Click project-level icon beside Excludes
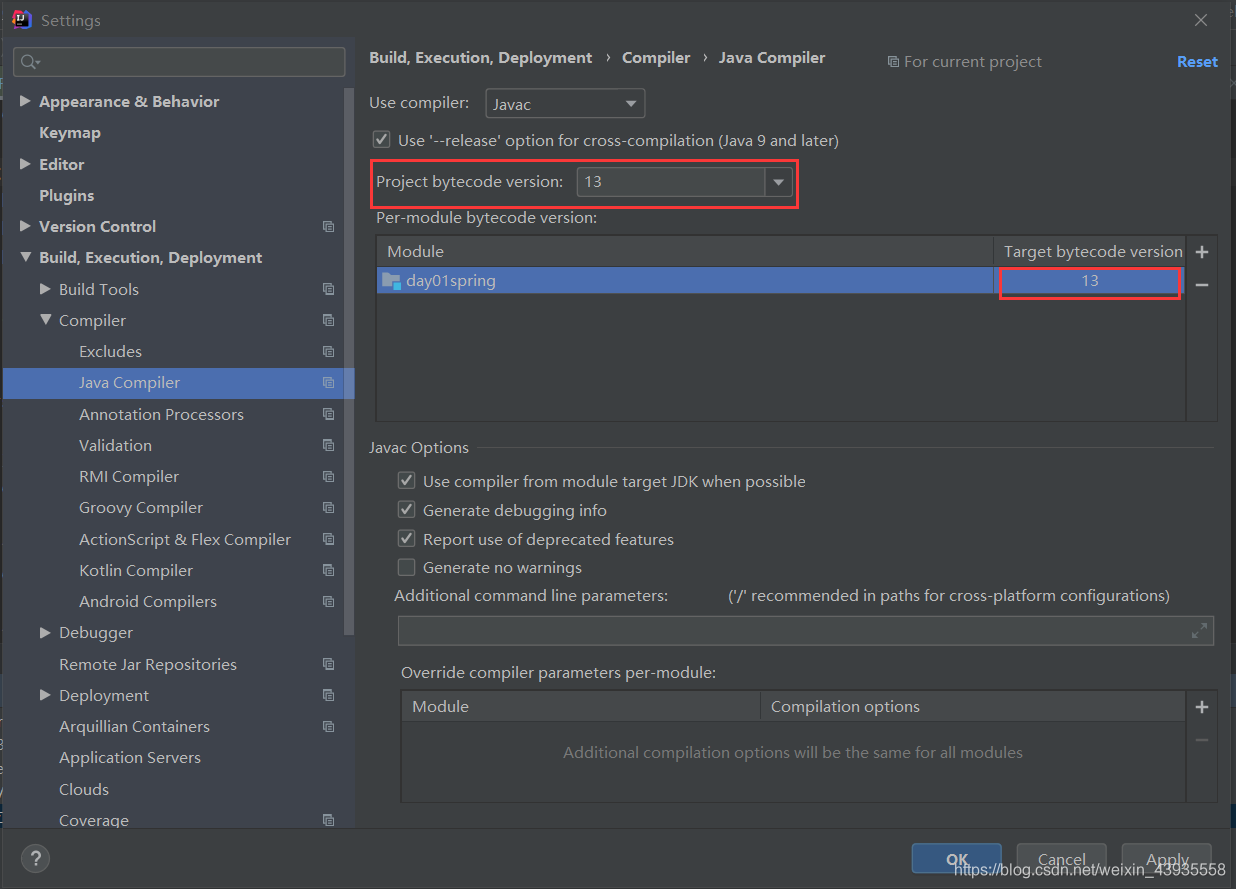 328,352
